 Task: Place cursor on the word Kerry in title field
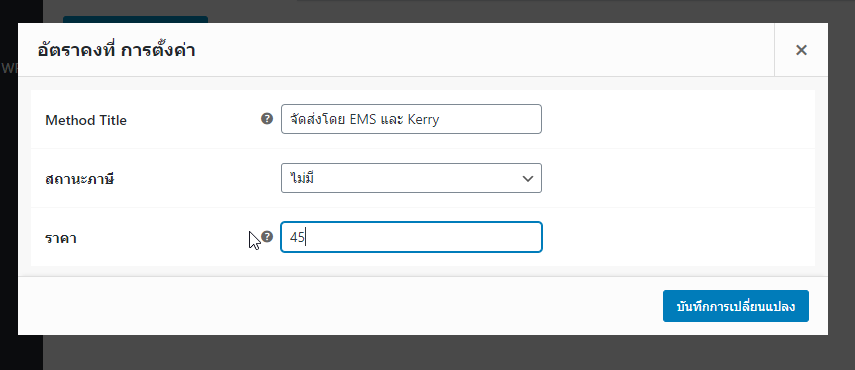tap(423, 119)
